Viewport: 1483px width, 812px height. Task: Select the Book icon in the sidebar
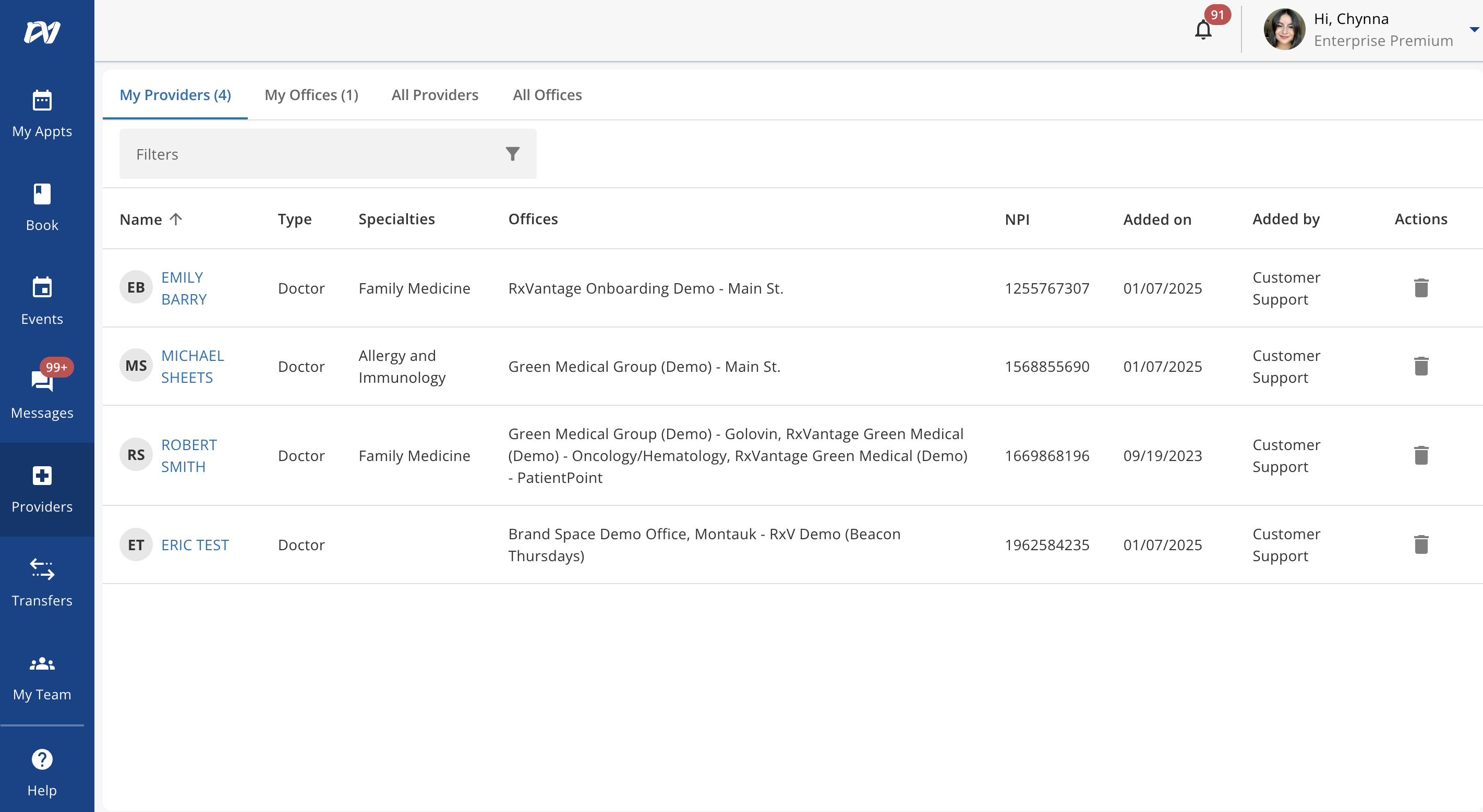click(x=42, y=195)
